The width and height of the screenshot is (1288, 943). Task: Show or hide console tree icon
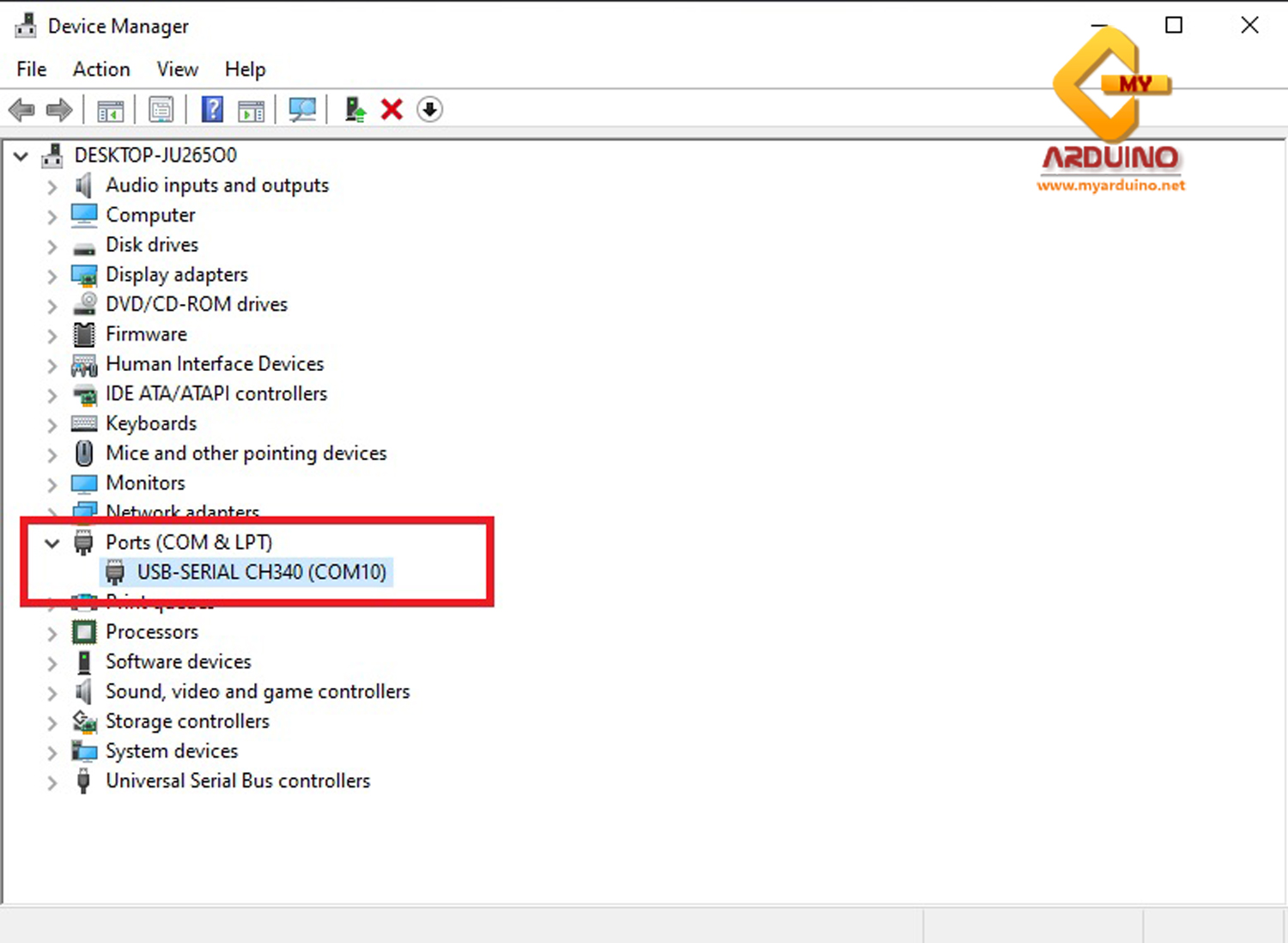pos(111,110)
